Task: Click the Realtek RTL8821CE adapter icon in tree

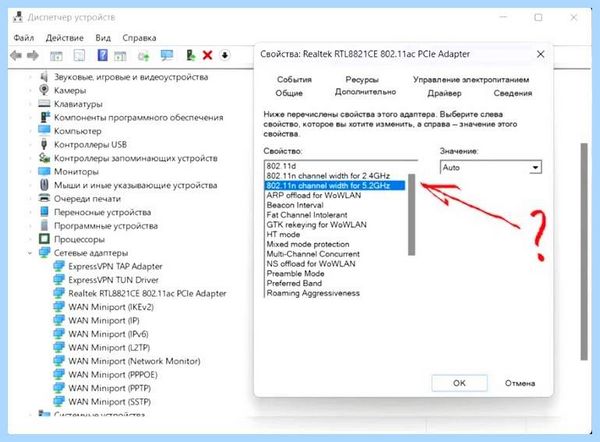Action: (x=59, y=293)
